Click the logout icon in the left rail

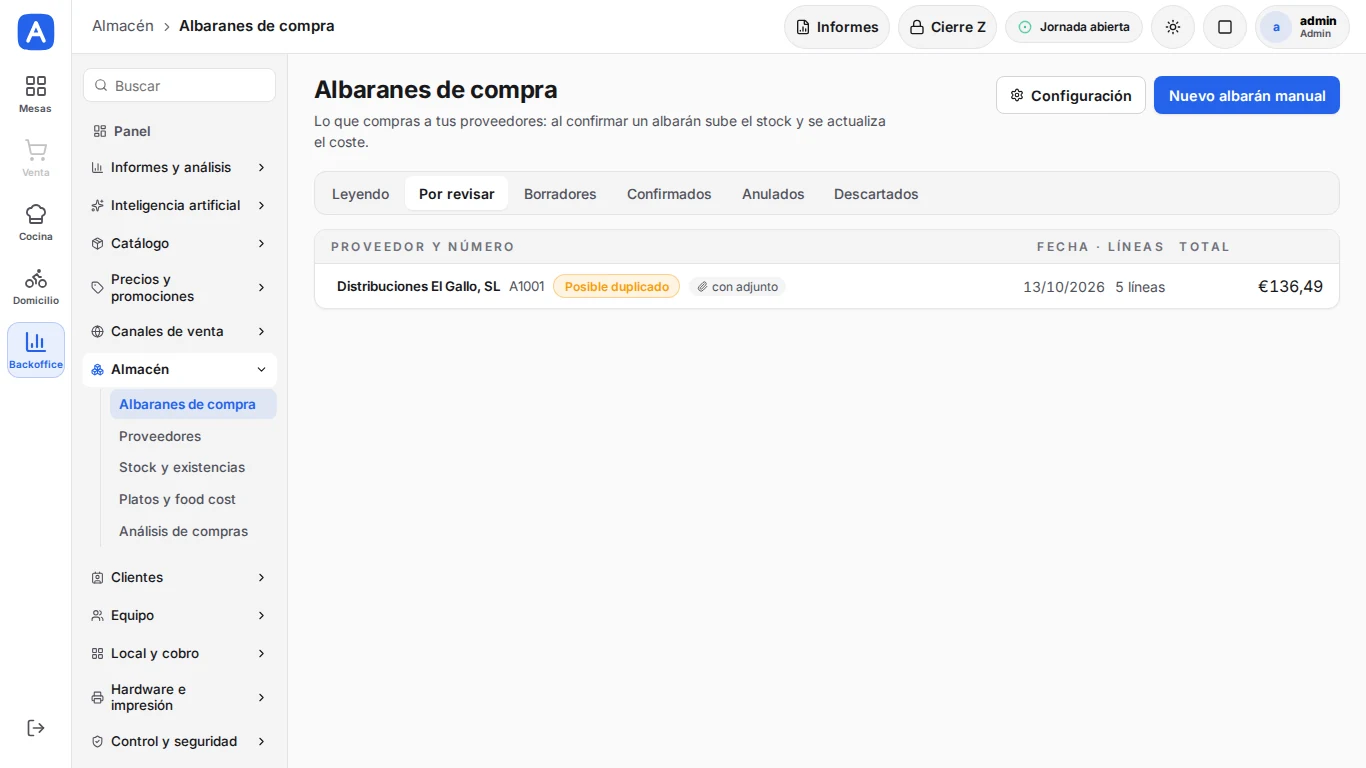click(36, 728)
